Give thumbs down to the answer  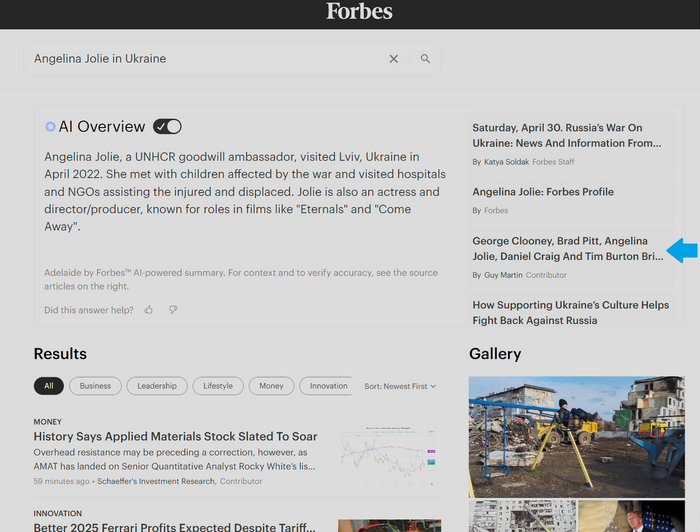click(x=172, y=310)
